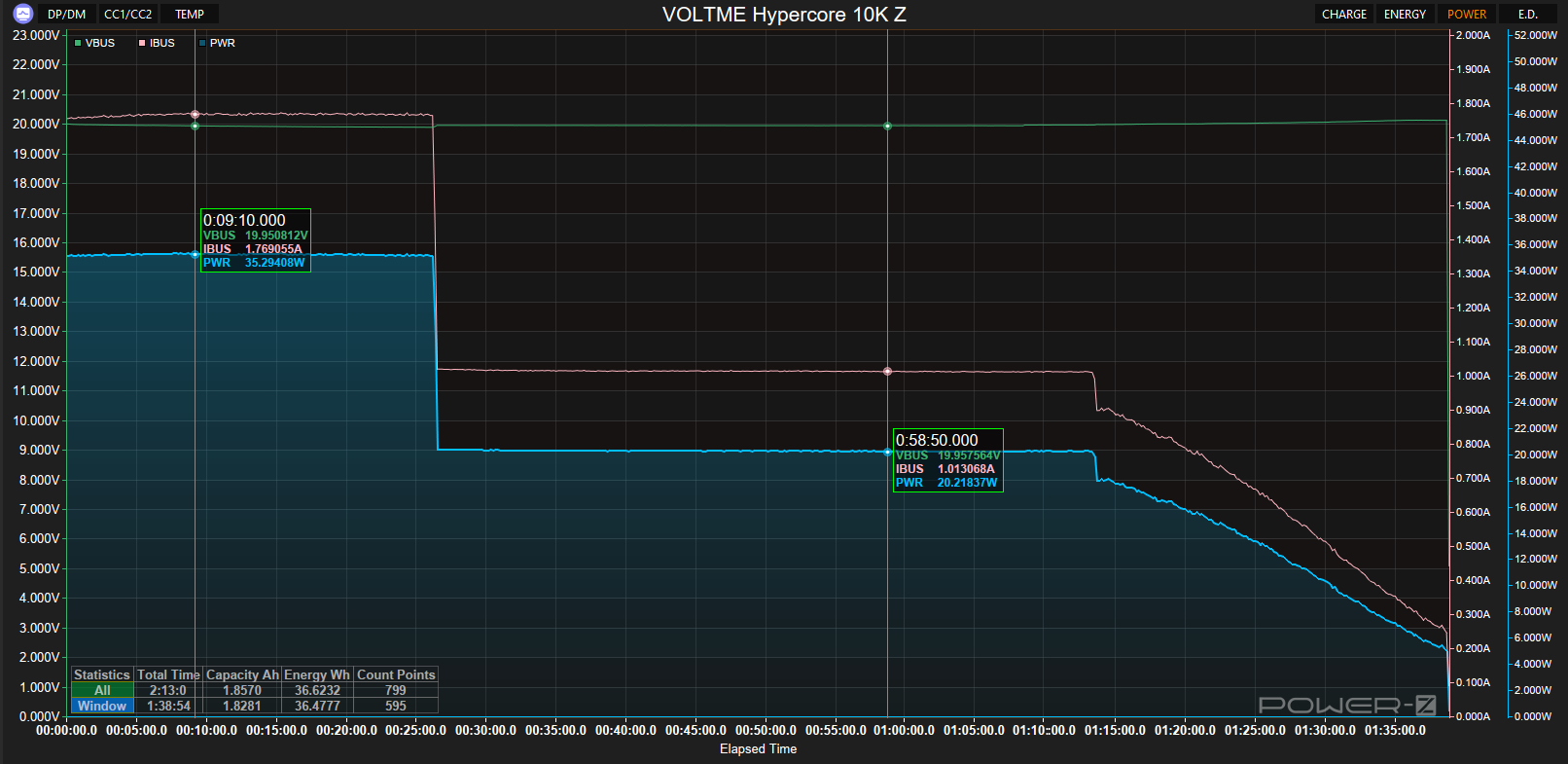Click the PWR marker on the second cursor
Viewport: 1568px width, 764px height.
pos(887,452)
